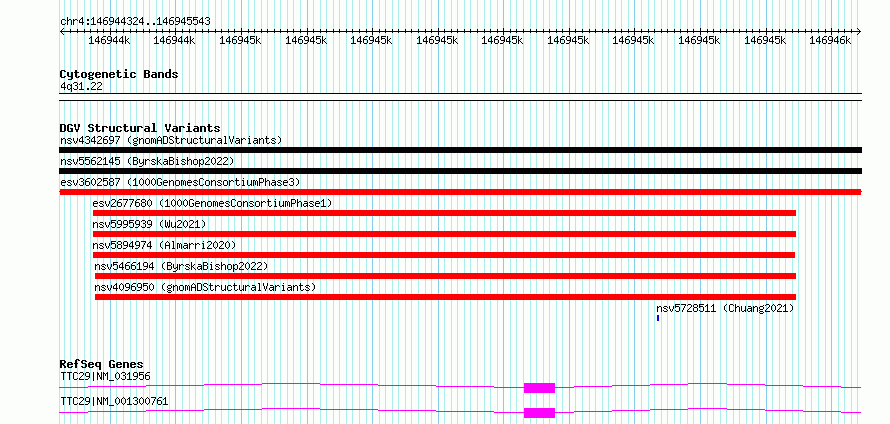Open the esv3602587 1000GenomesConsortiumPhase3 label
This screenshot has width=890, height=424.
[180, 182]
